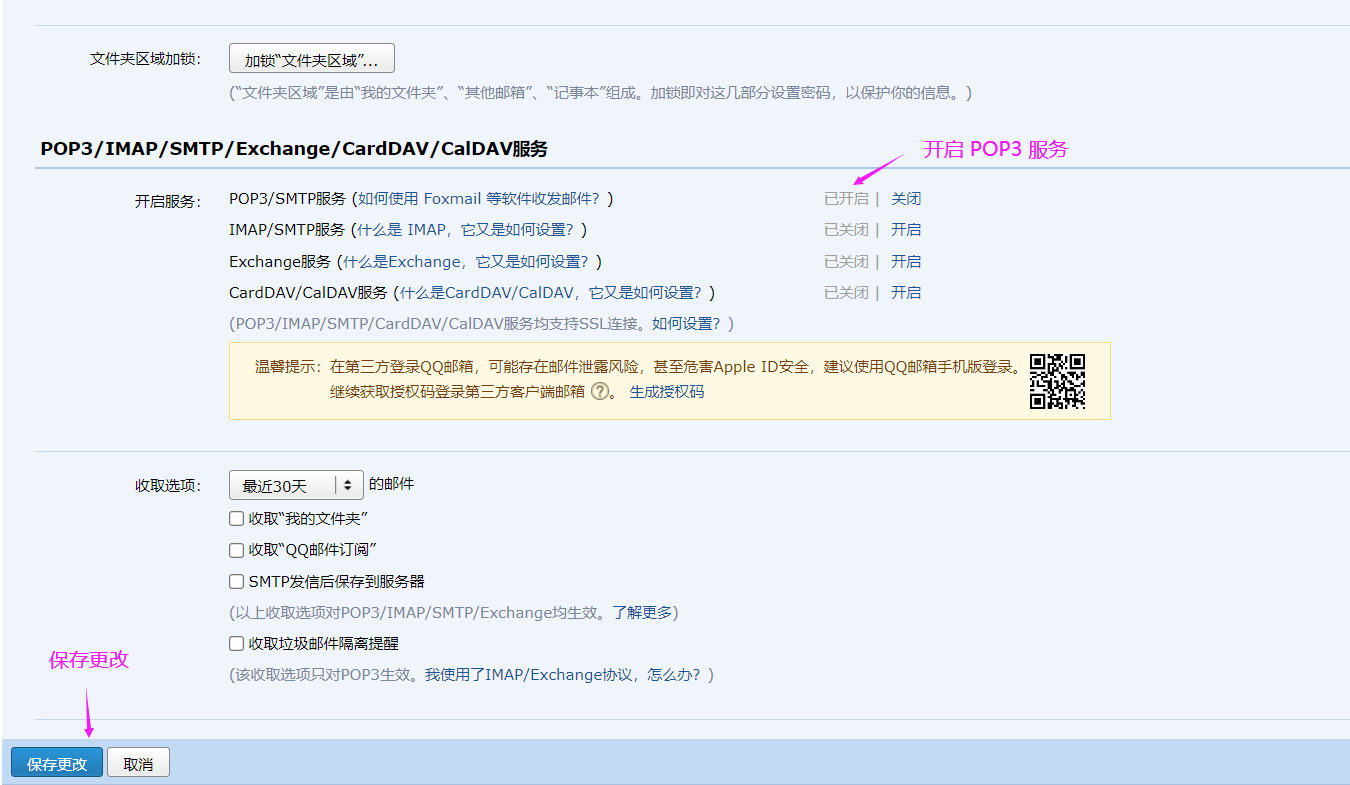
Task: Open the 什么是 IMAP help link
Action: (465, 229)
